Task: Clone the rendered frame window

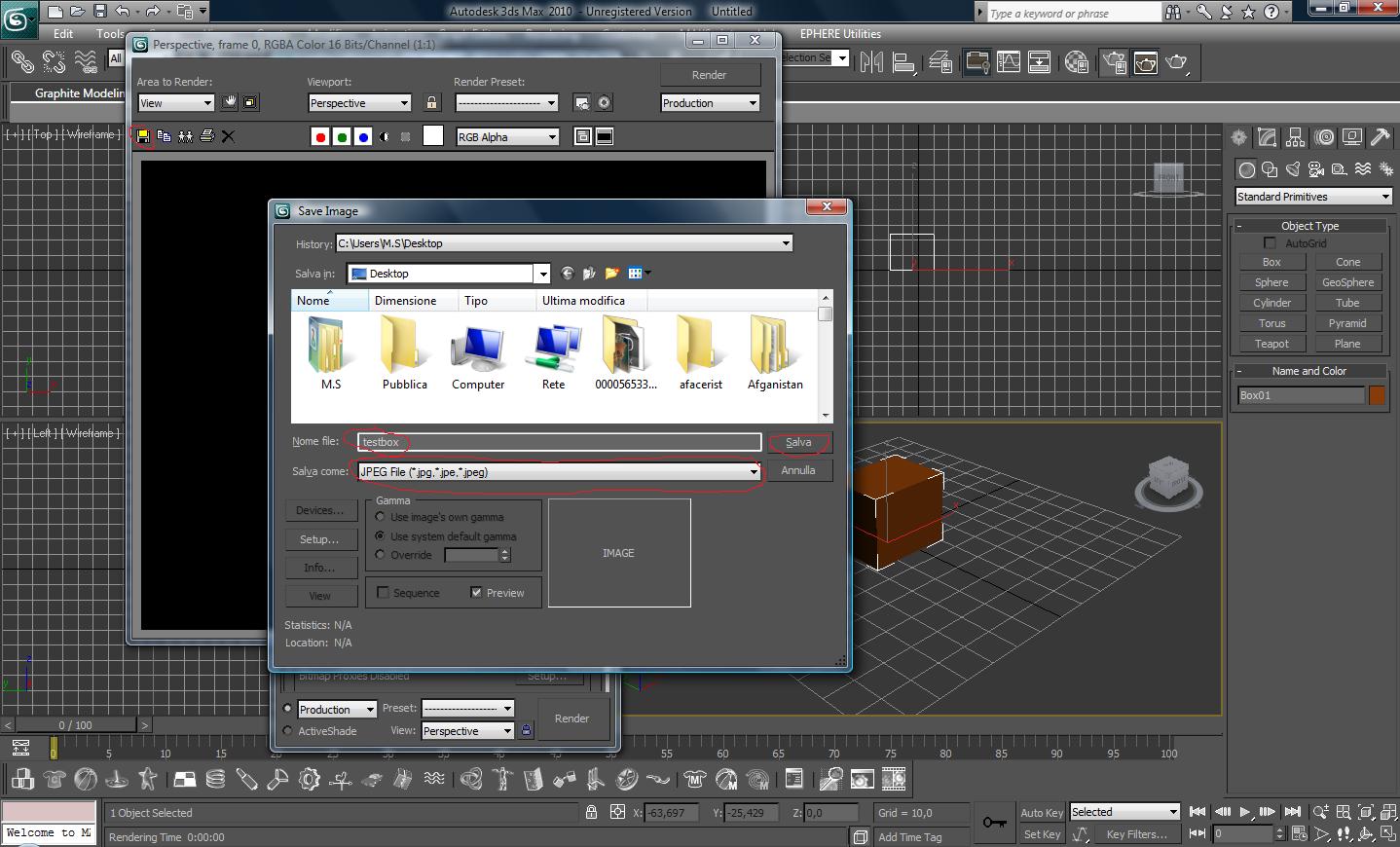Action: pyautogui.click(x=185, y=136)
